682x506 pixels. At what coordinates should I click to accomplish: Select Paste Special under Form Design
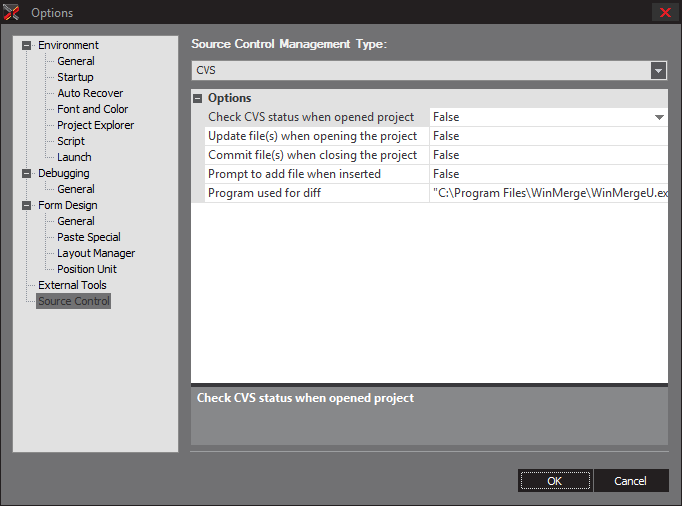pos(89,237)
